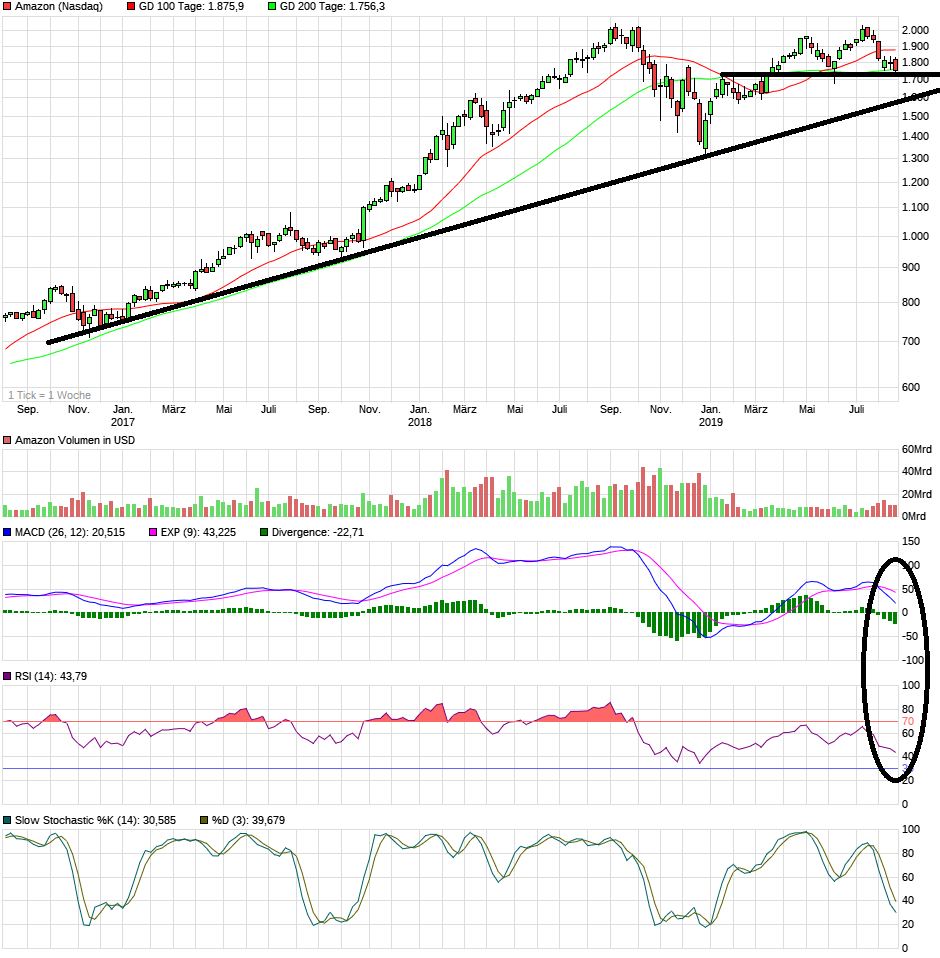The width and height of the screenshot is (940, 958).
Task: Click the '1.300' price axis value
Action: 916,158
